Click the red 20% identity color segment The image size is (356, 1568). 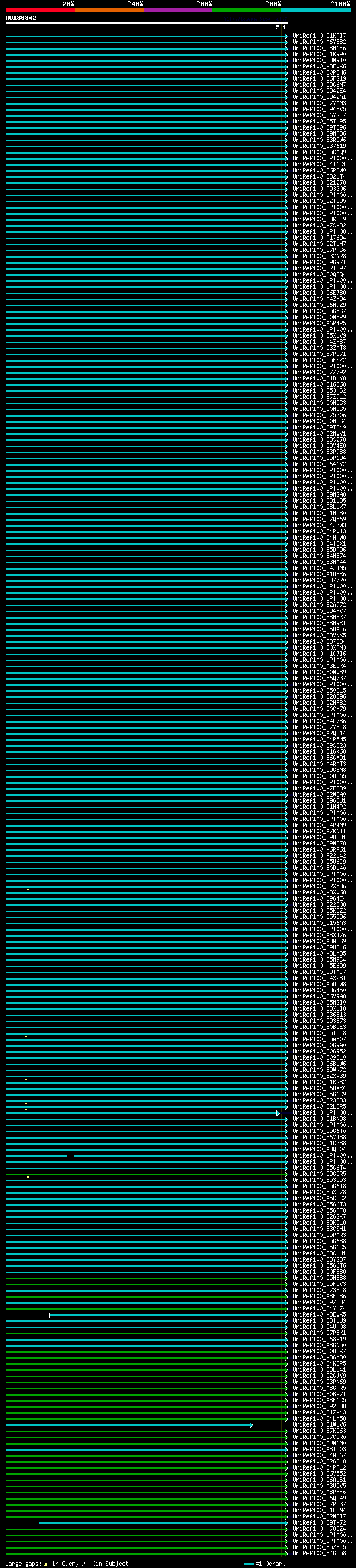pyautogui.click(x=39, y=10)
